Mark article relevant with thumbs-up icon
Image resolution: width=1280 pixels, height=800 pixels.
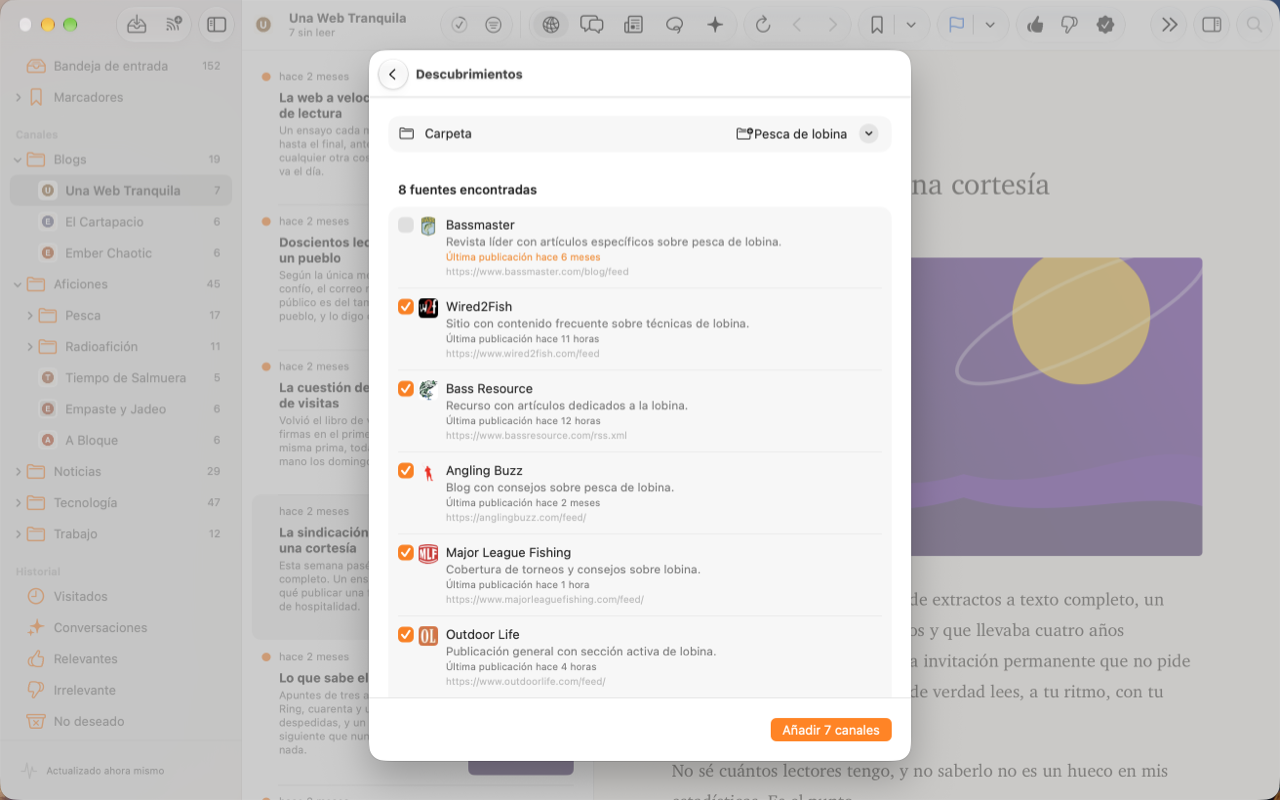coord(1035,25)
